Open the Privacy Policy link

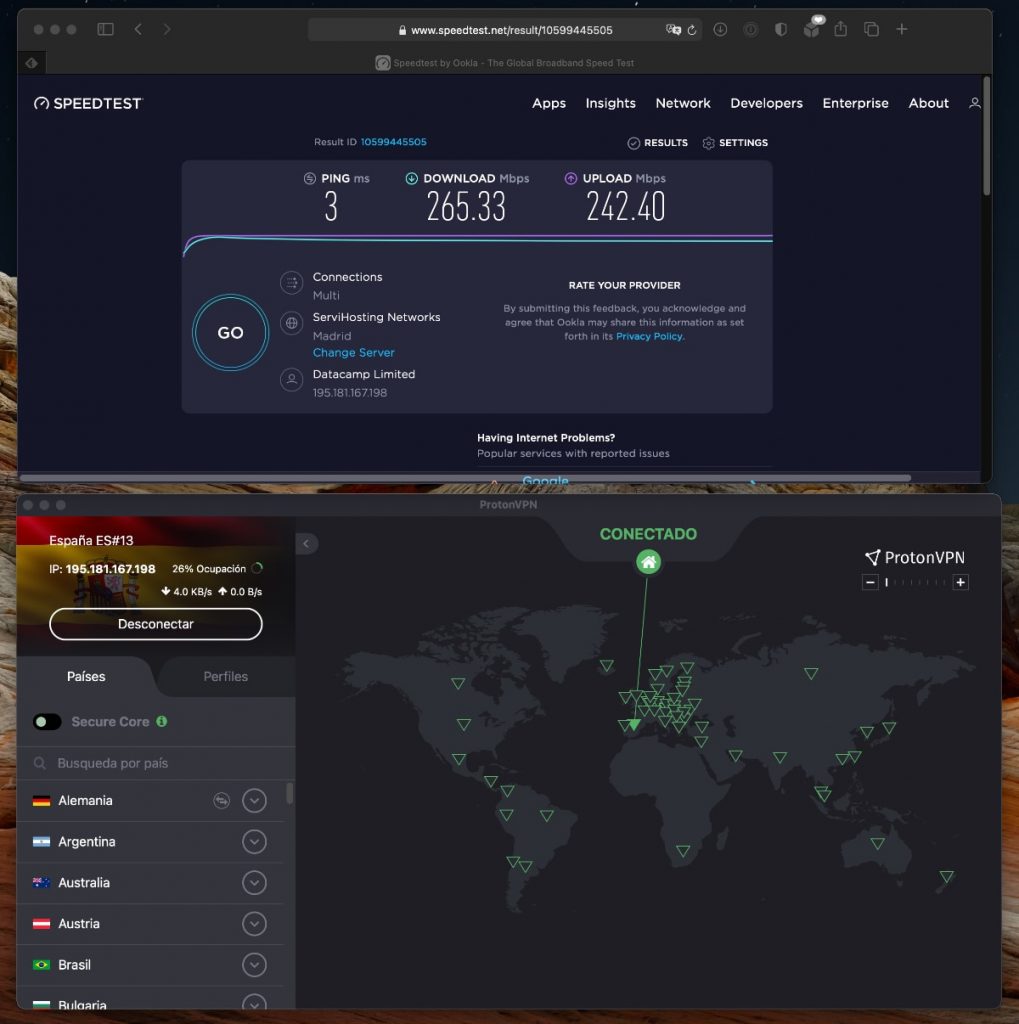point(649,336)
